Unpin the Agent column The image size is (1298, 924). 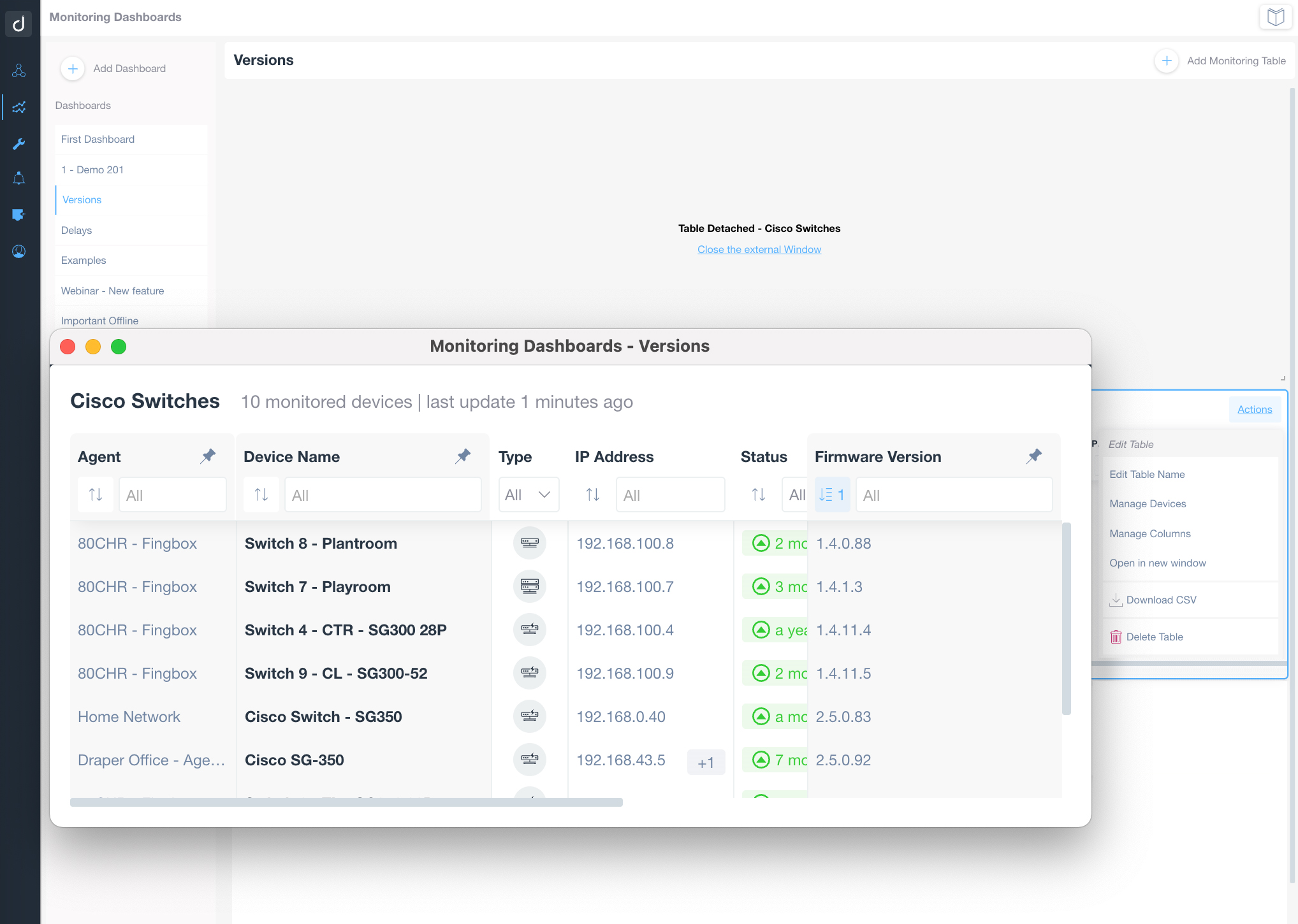coord(208,456)
